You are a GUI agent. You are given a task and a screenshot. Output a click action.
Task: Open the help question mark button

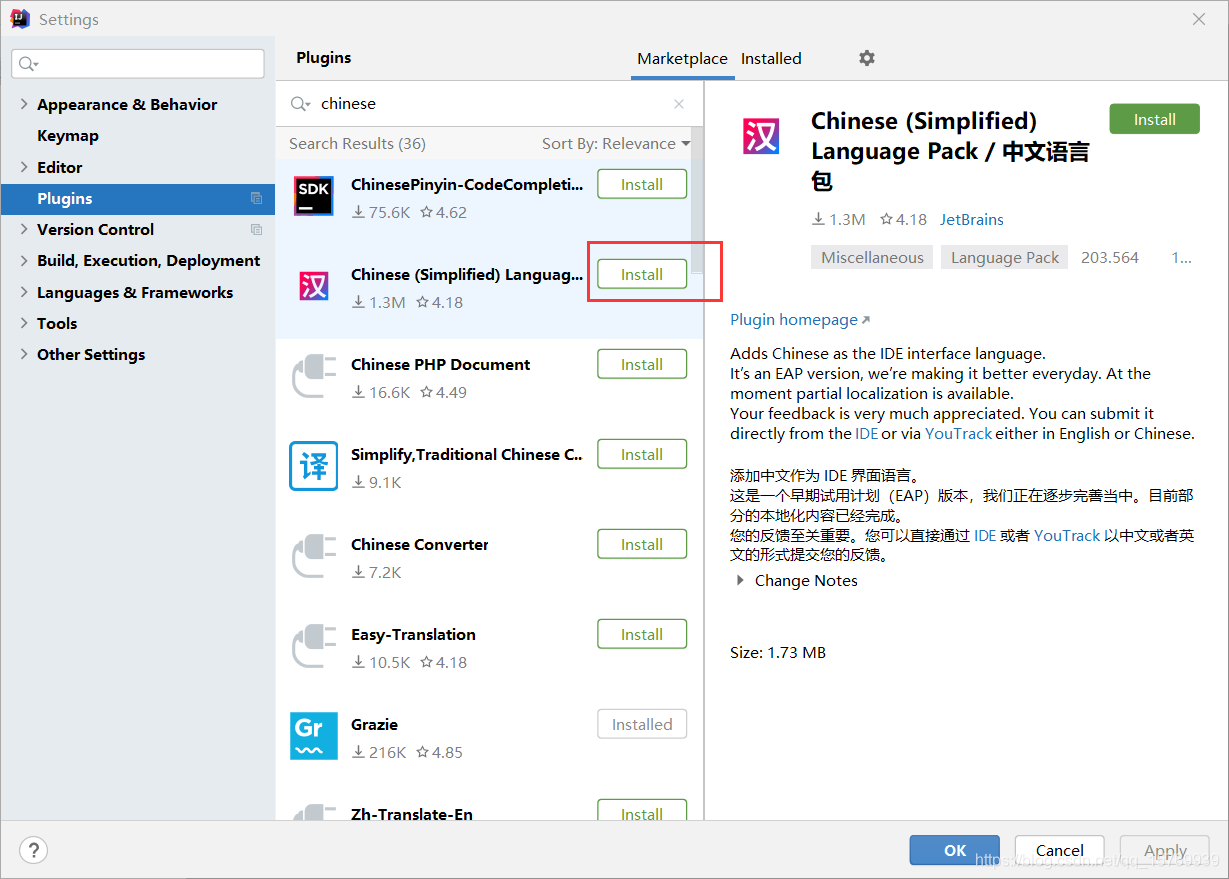coord(33,850)
